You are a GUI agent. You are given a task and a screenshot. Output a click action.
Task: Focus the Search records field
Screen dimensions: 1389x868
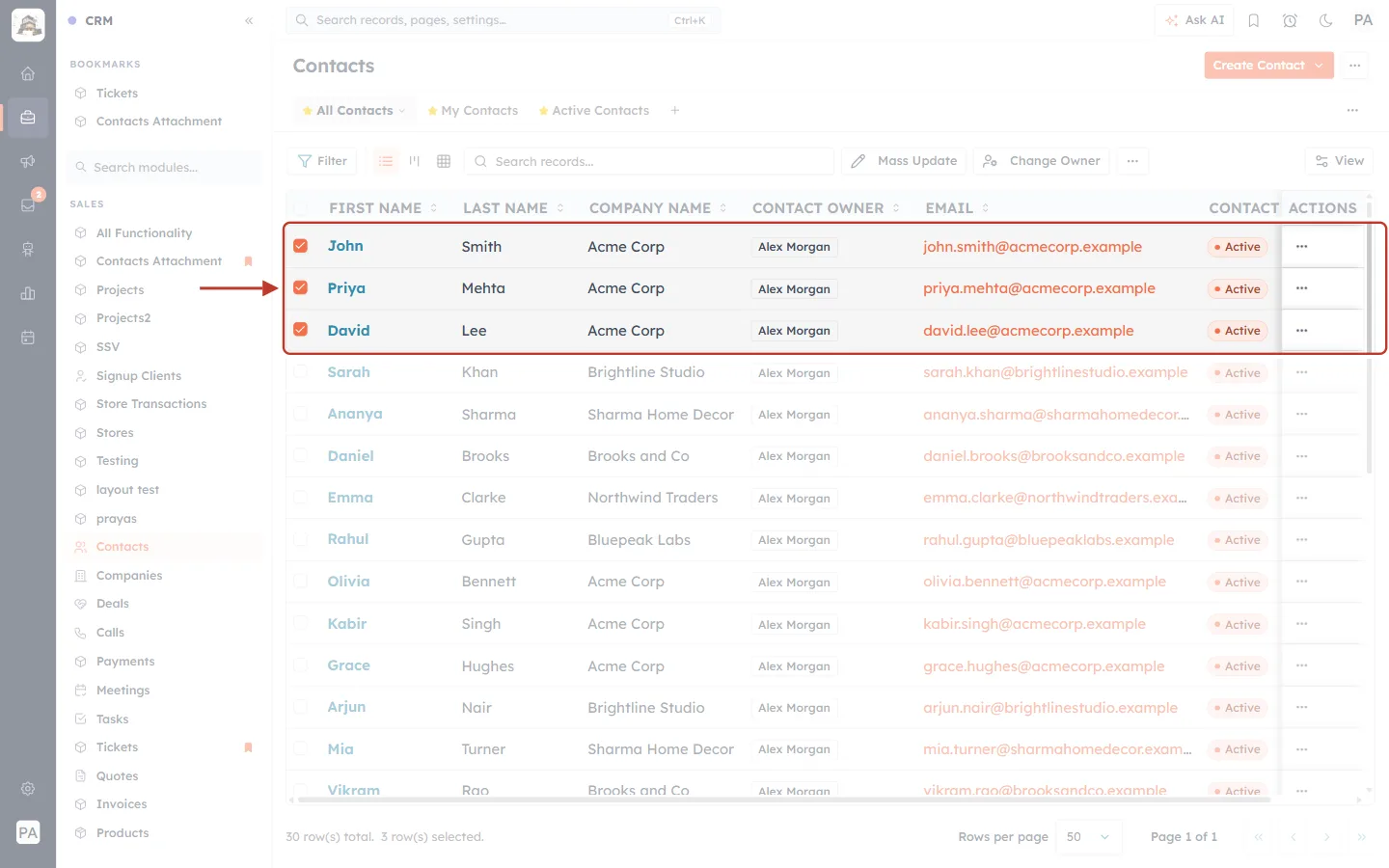[649, 161]
